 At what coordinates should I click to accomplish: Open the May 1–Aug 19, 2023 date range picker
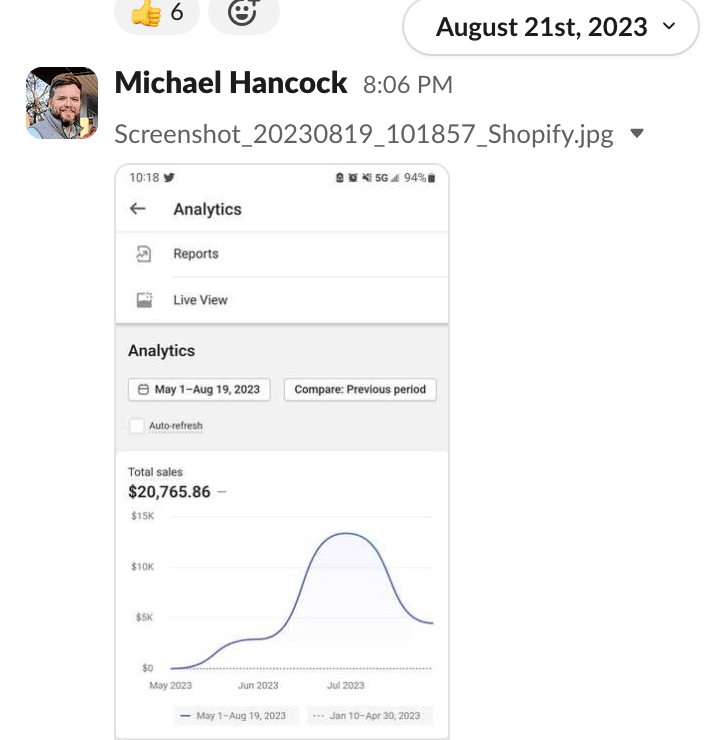[x=200, y=389]
